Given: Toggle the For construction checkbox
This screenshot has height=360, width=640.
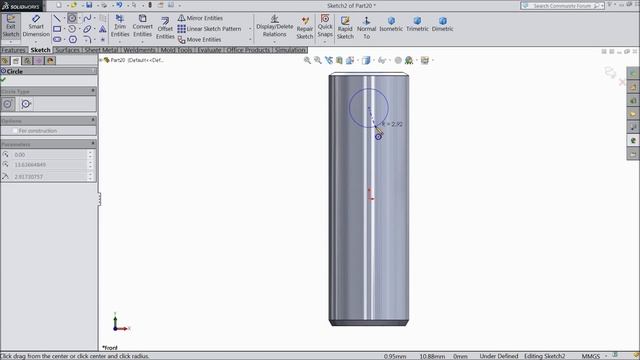Looking at the screenshot, I should click(15, 131).
